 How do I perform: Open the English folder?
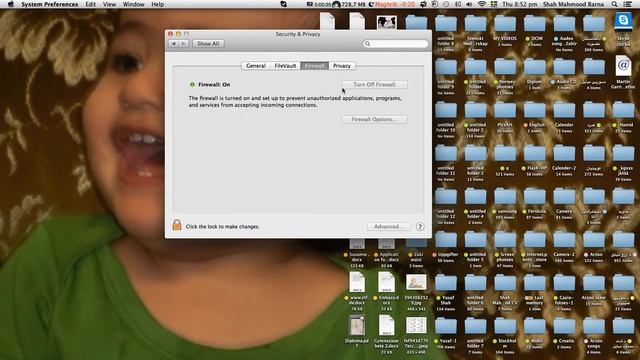[534, 110]
